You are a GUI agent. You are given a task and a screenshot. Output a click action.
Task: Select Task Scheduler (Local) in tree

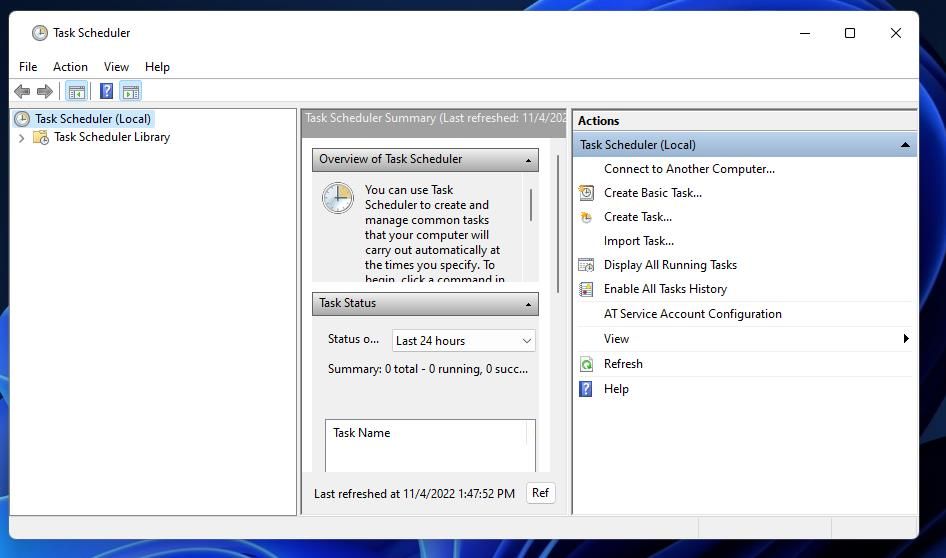click(93, 119)
